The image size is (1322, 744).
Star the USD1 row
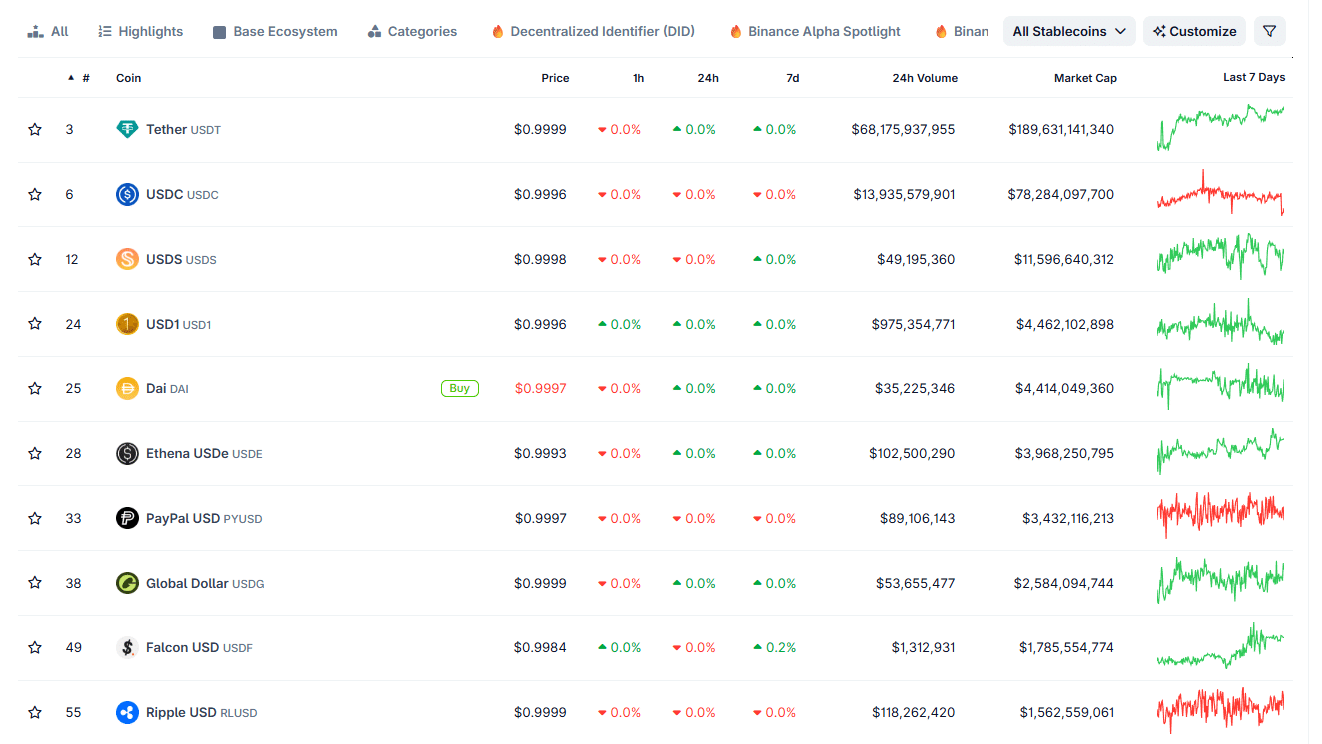(35, 324)
